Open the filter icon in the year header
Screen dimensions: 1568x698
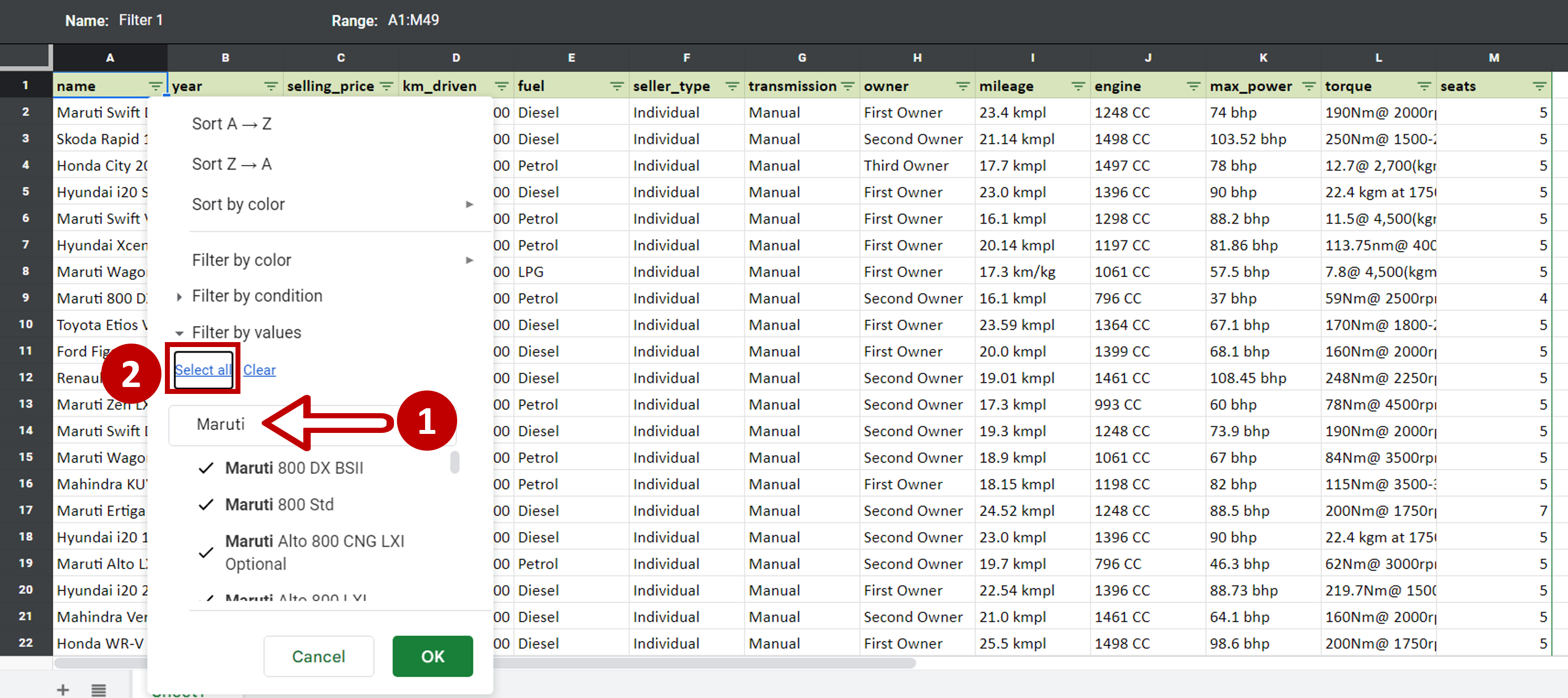[x=271, y=86]
